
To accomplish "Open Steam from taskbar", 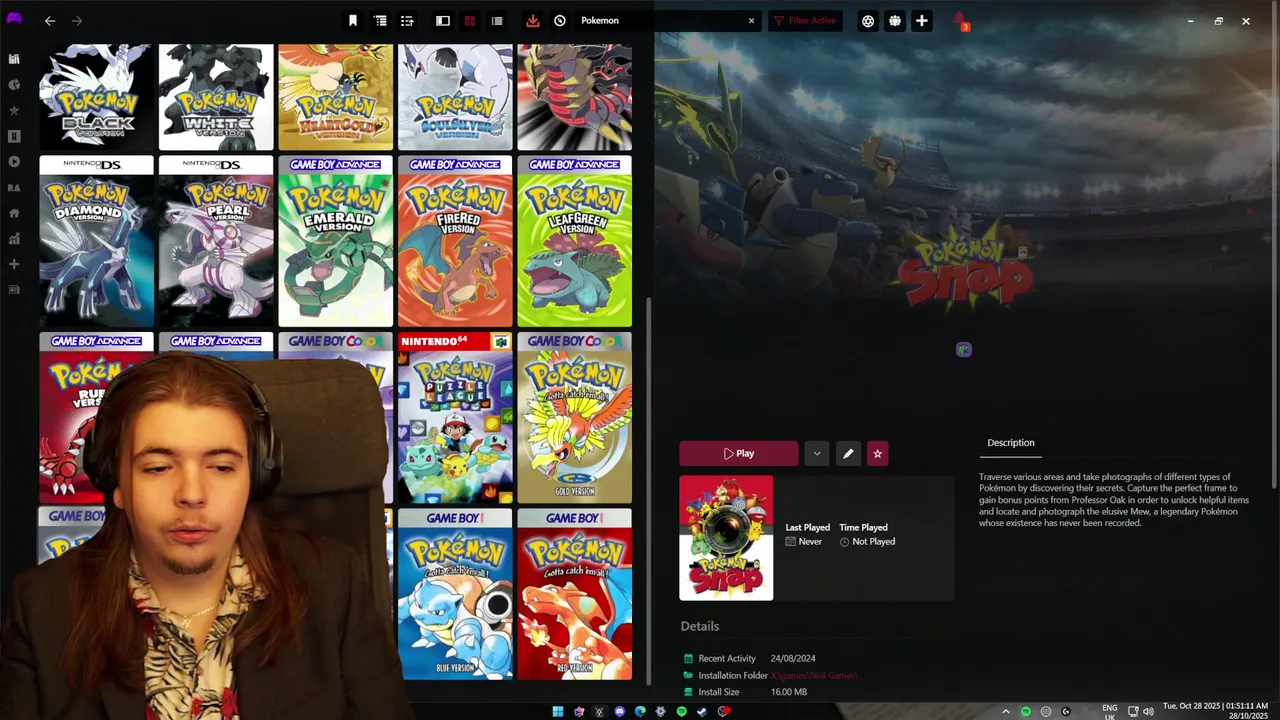I will click(x=702, y=712).
